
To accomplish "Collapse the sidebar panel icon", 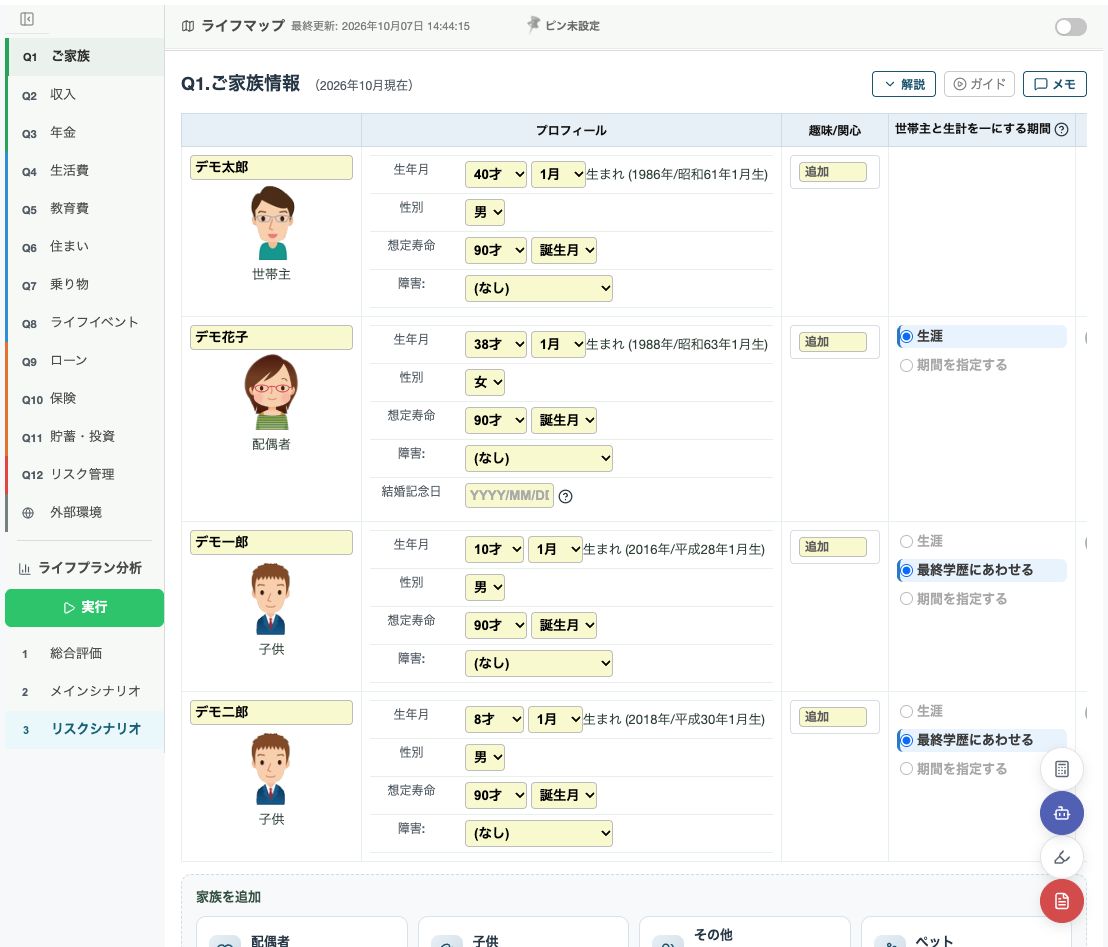I will [27, 19].
